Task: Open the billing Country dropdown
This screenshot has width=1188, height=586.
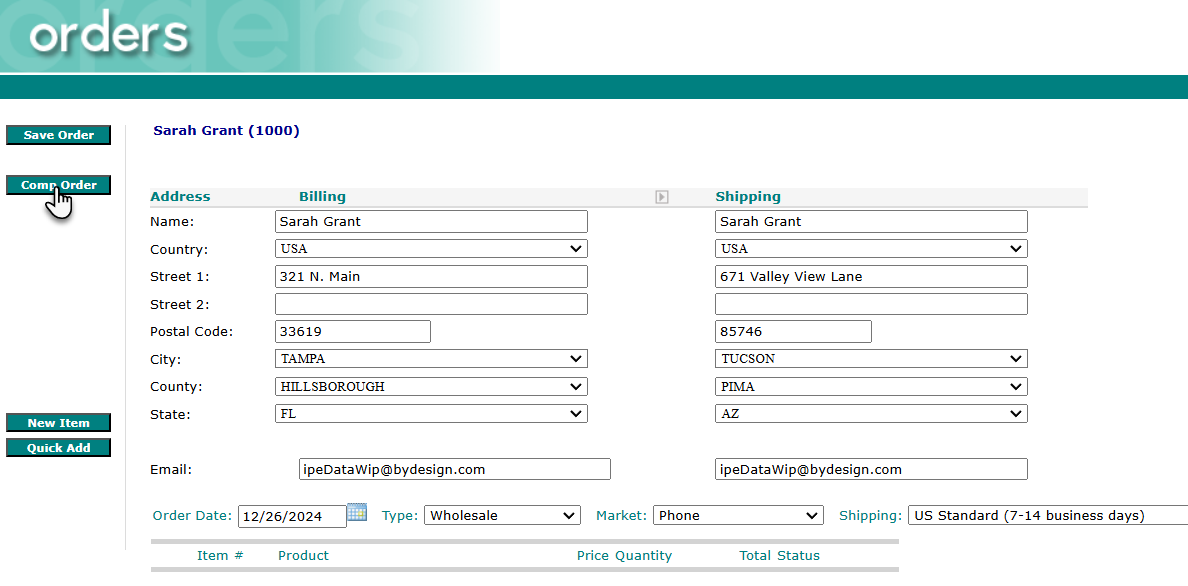Action: (x=431, y=249)
